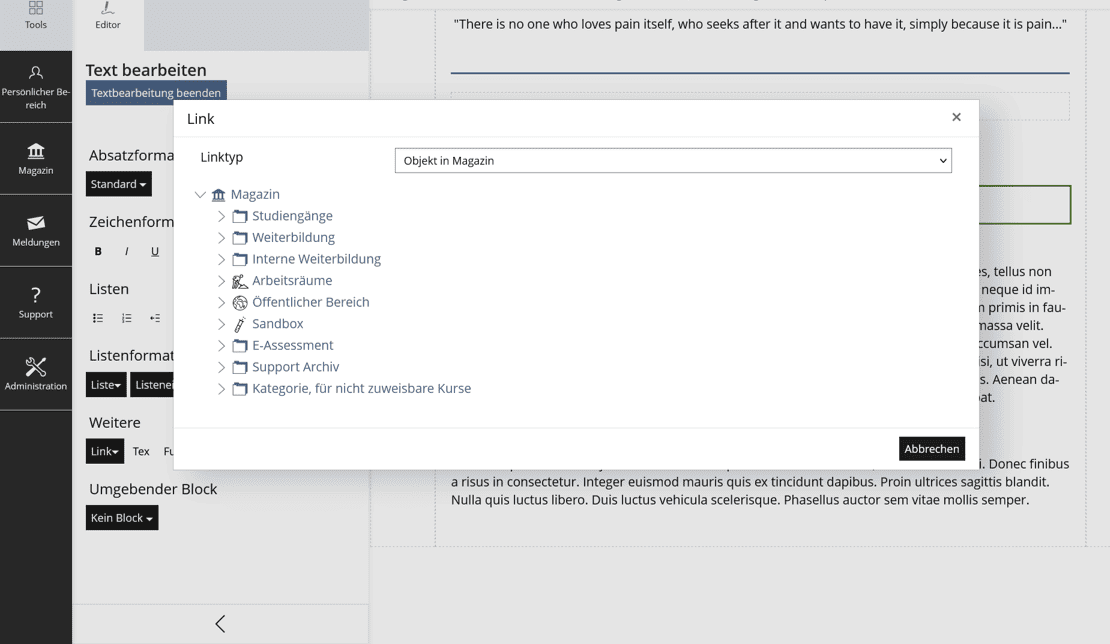This screenshot has width=1110, height=644.
Task: Open the Linktyp dropdown
Action: [x=673, y=161]
